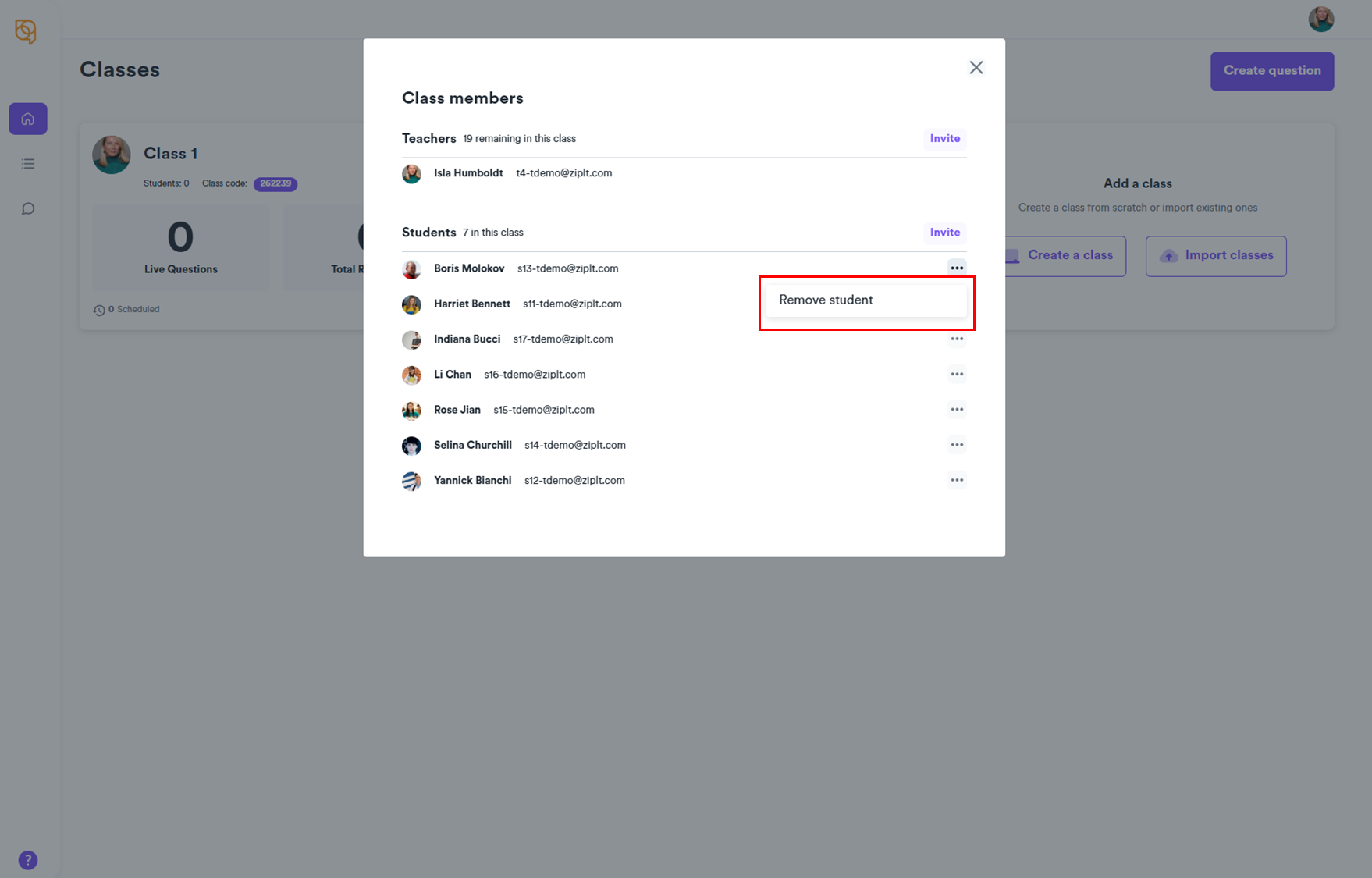Open options menu for Indiana Bucci
Viewport: 1372px width, 878px height.
957,339
